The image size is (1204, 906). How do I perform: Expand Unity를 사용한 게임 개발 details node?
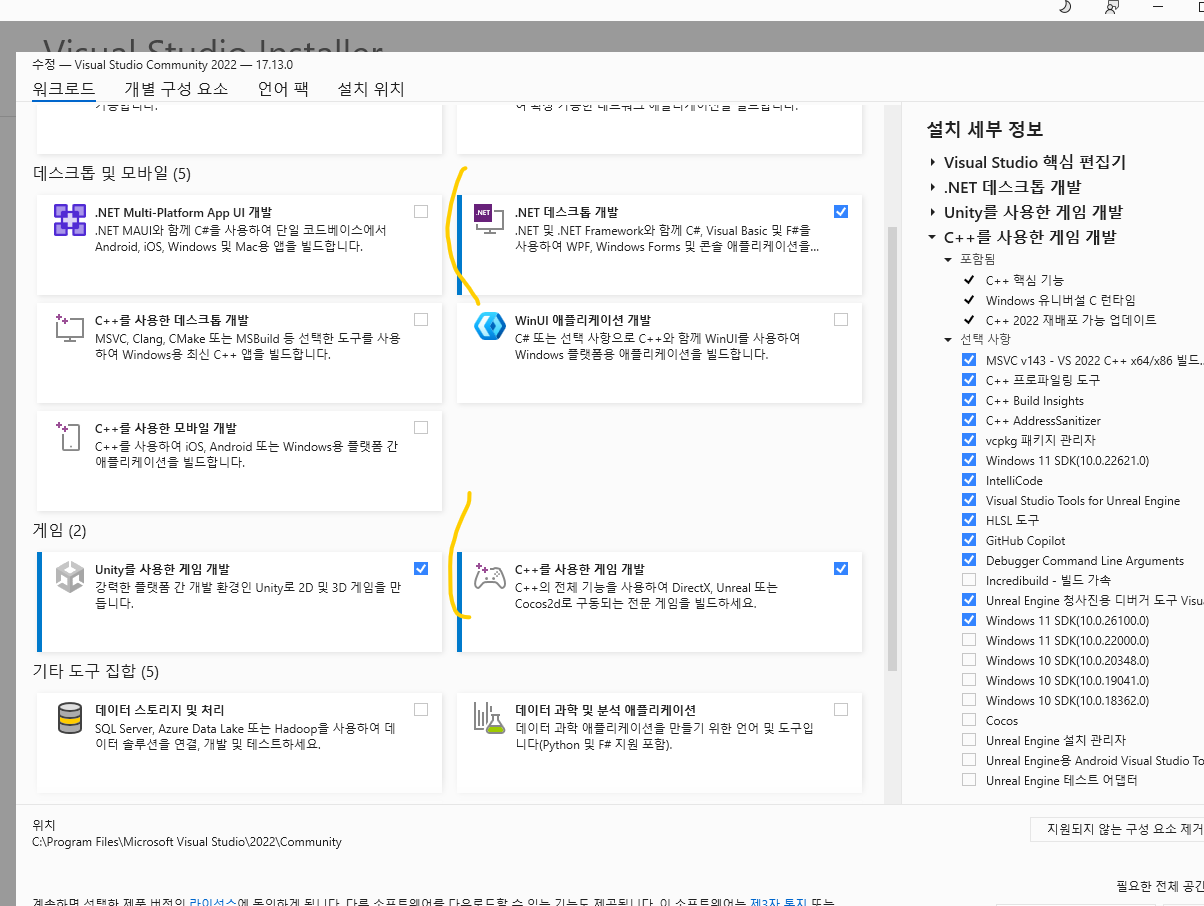933,212
